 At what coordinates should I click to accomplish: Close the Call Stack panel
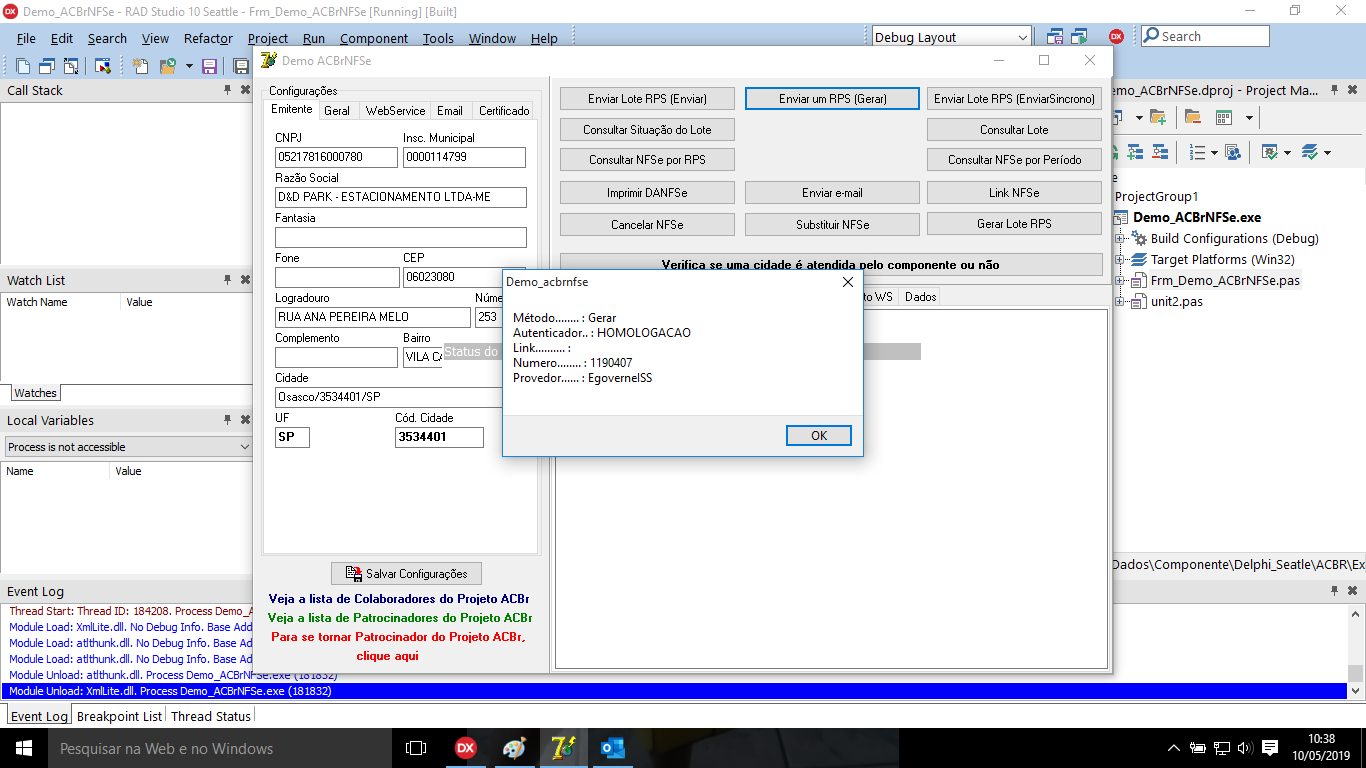245,90
